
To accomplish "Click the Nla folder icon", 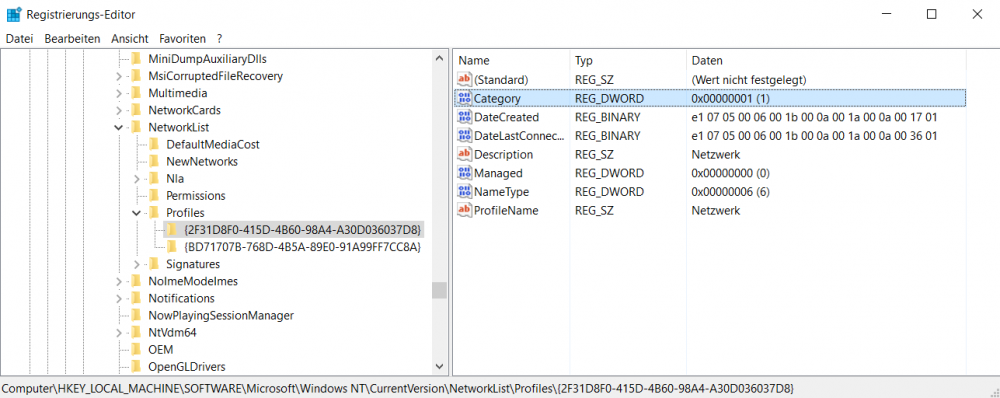I will [x=153, y=179].
